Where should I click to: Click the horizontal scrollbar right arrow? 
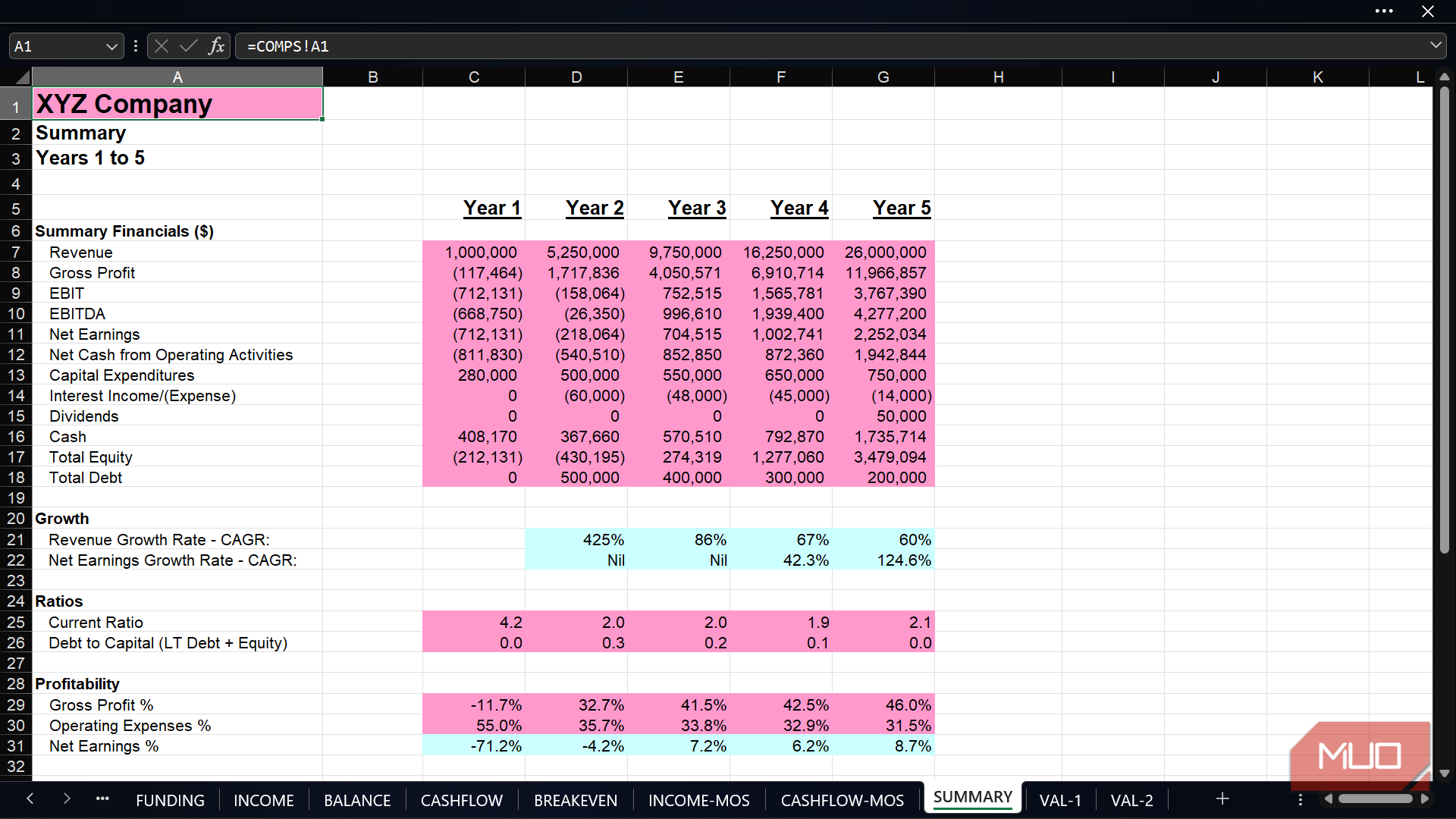coord(1425,799)
